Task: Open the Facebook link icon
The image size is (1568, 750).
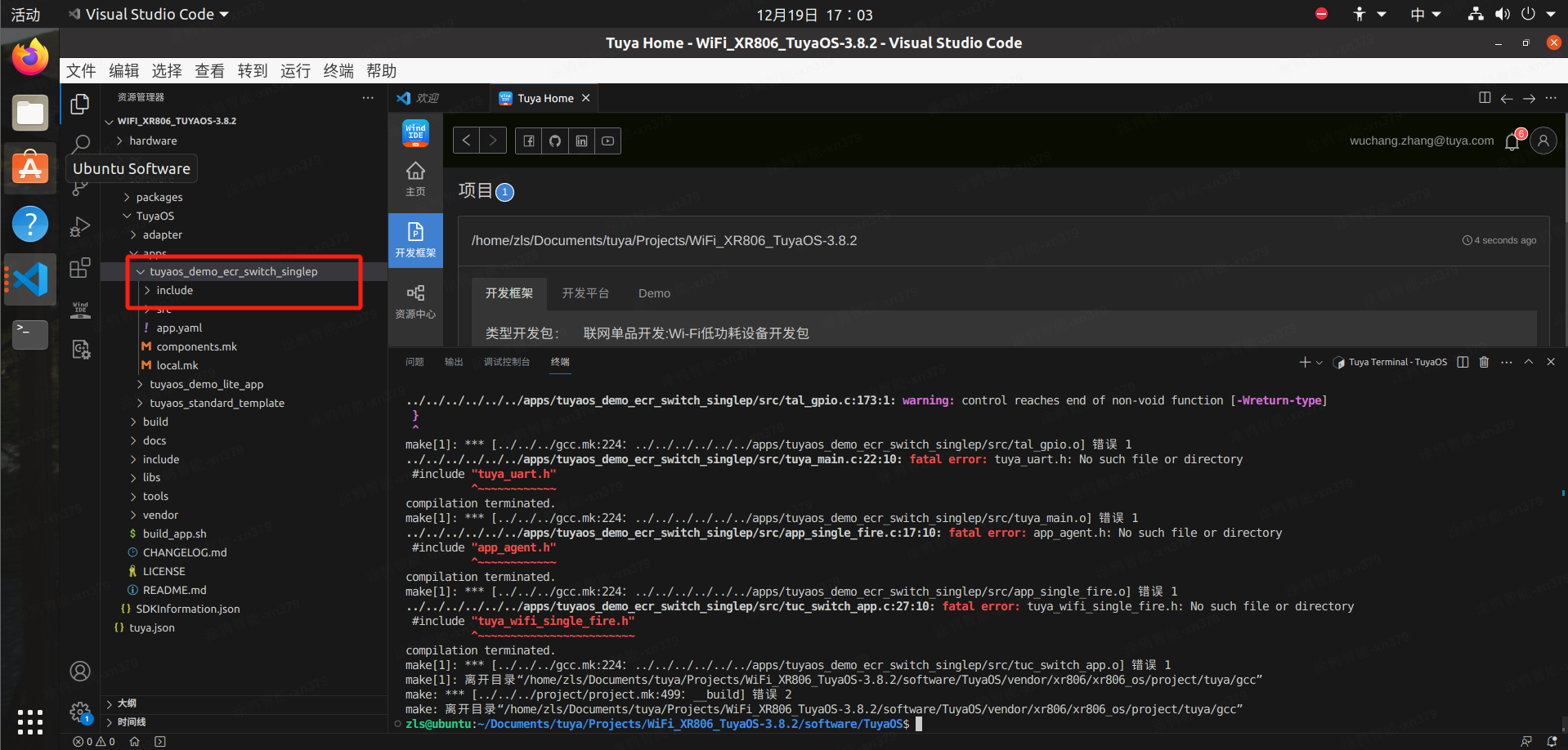Action: pyautogui.click(x=529, y=141)
